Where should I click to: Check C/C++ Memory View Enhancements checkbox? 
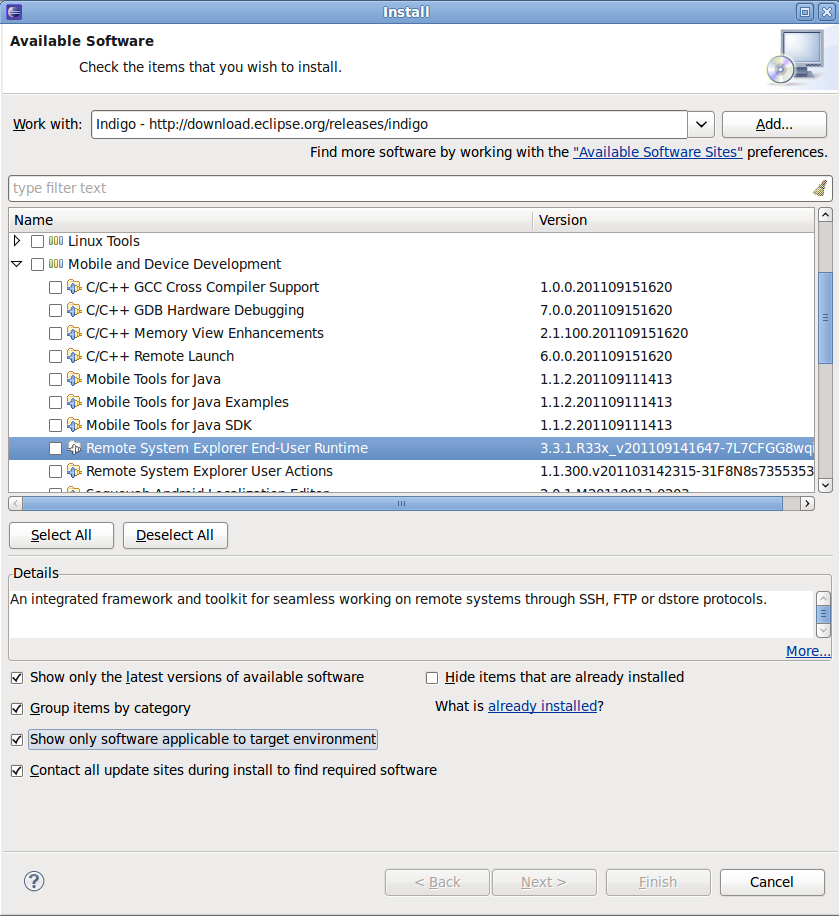pos(56,334)
